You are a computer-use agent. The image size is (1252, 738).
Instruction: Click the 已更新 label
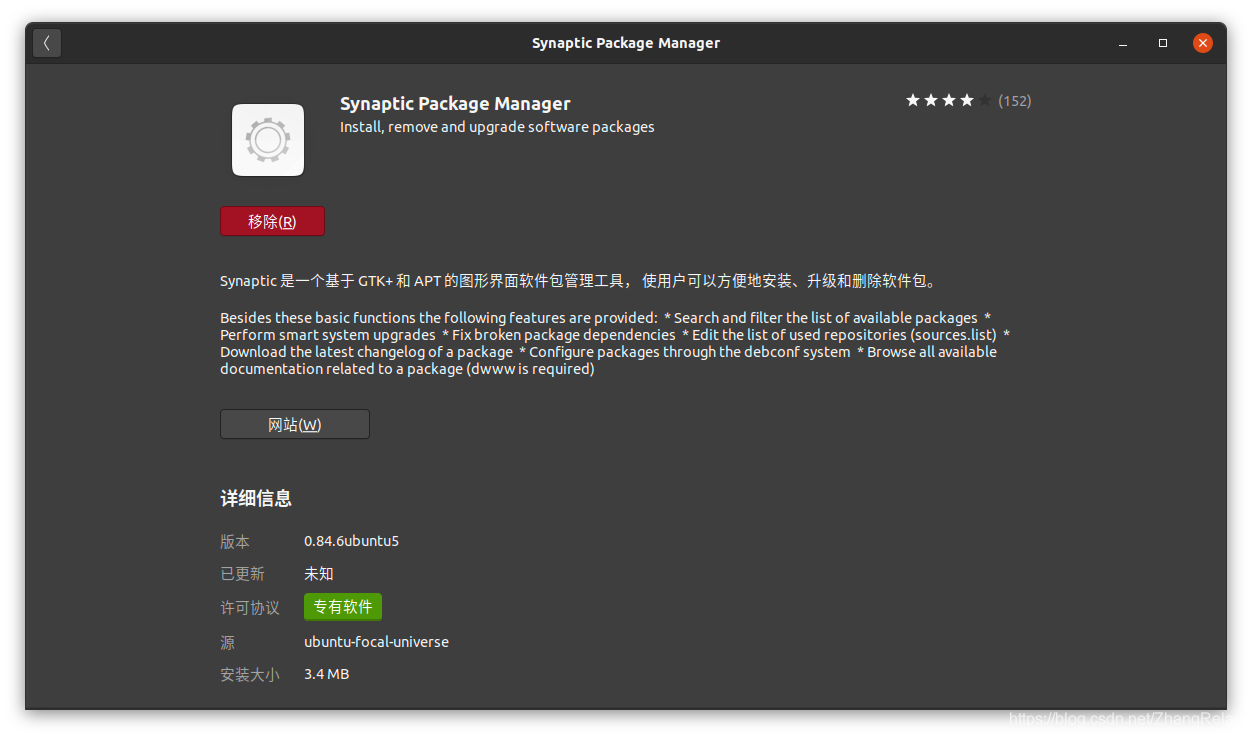click(x=242, y=574)
